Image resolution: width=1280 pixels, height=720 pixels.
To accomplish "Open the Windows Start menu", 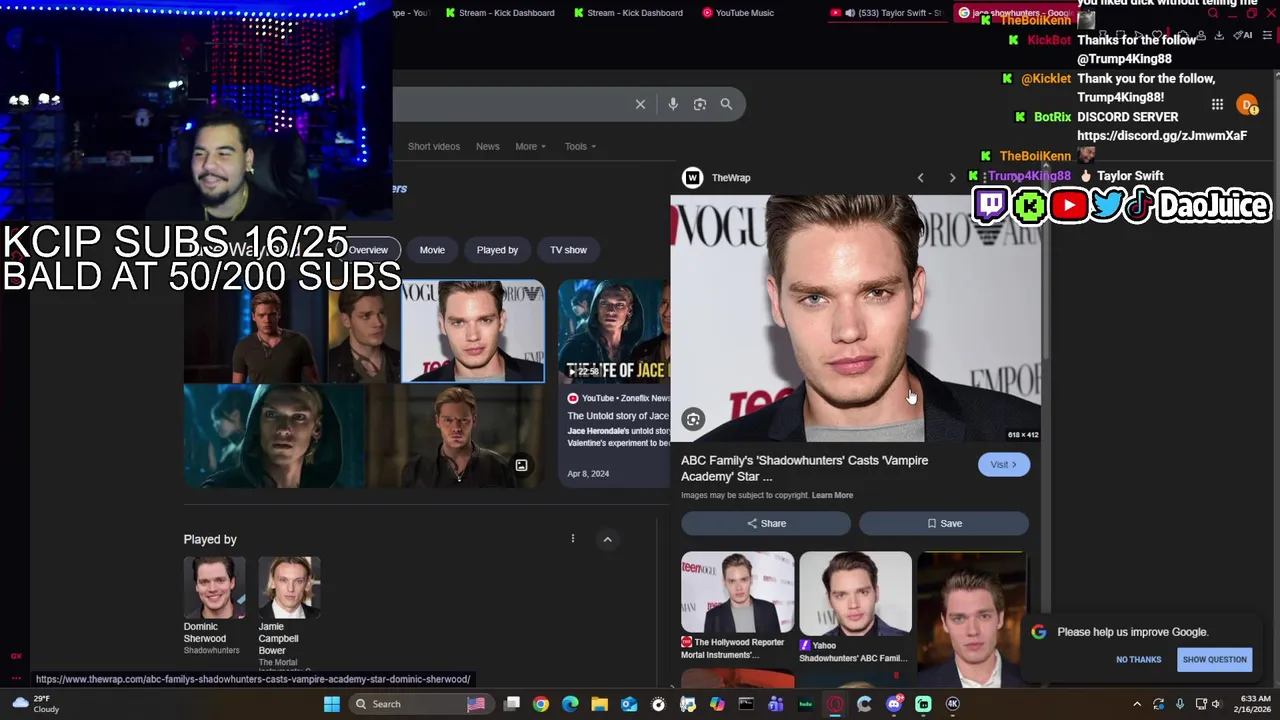I will coord(332,704).
